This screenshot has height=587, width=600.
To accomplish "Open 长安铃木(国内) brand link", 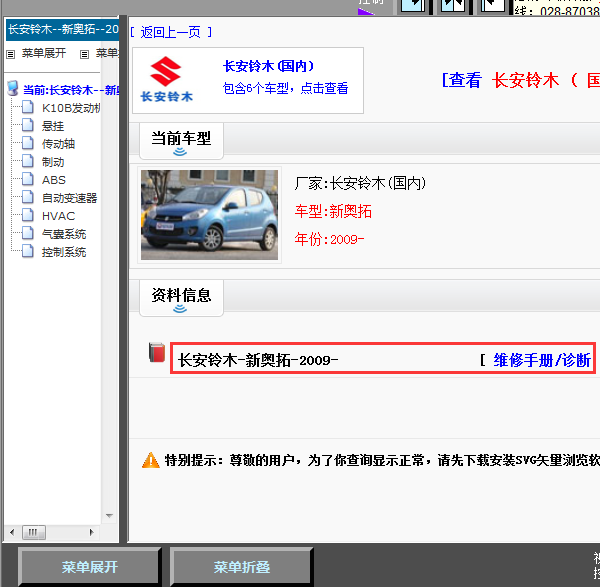I will click(268, 66).
